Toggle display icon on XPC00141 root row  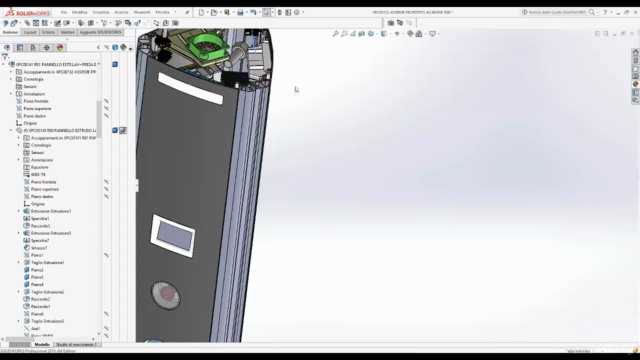click(115, 64)
